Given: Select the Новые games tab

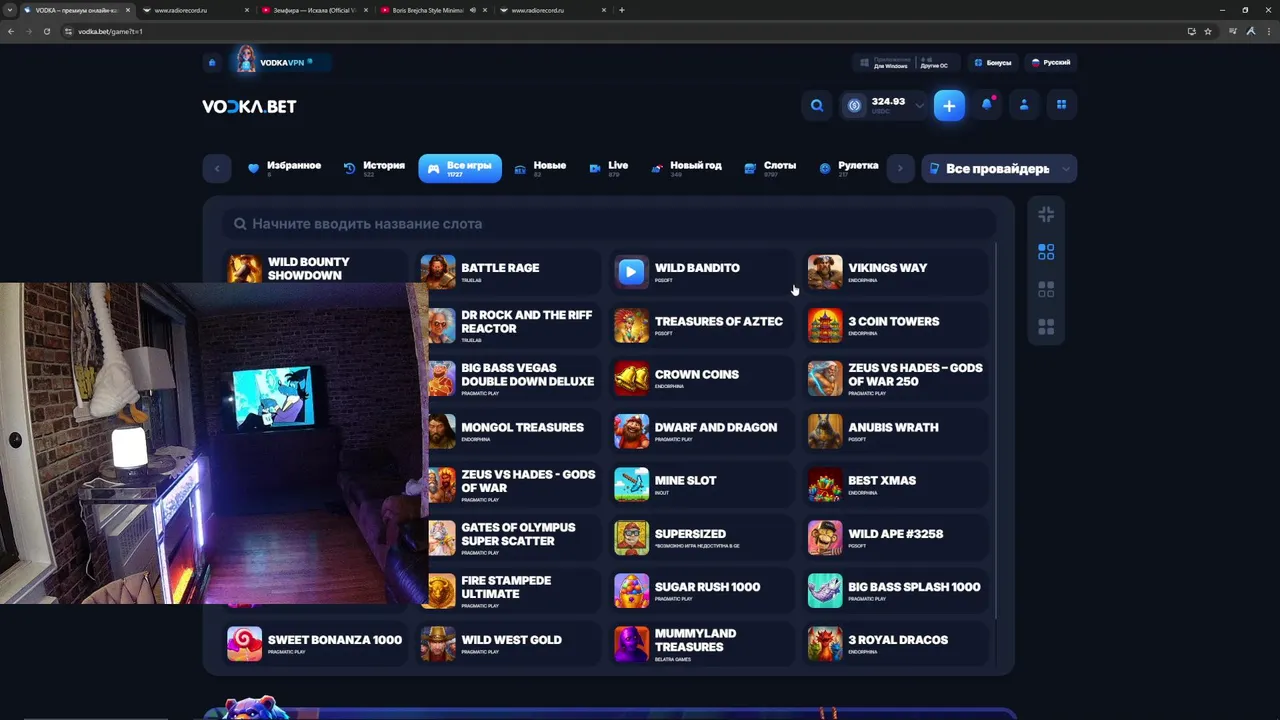Looking at the screenshot, I should tap(539, 168).
